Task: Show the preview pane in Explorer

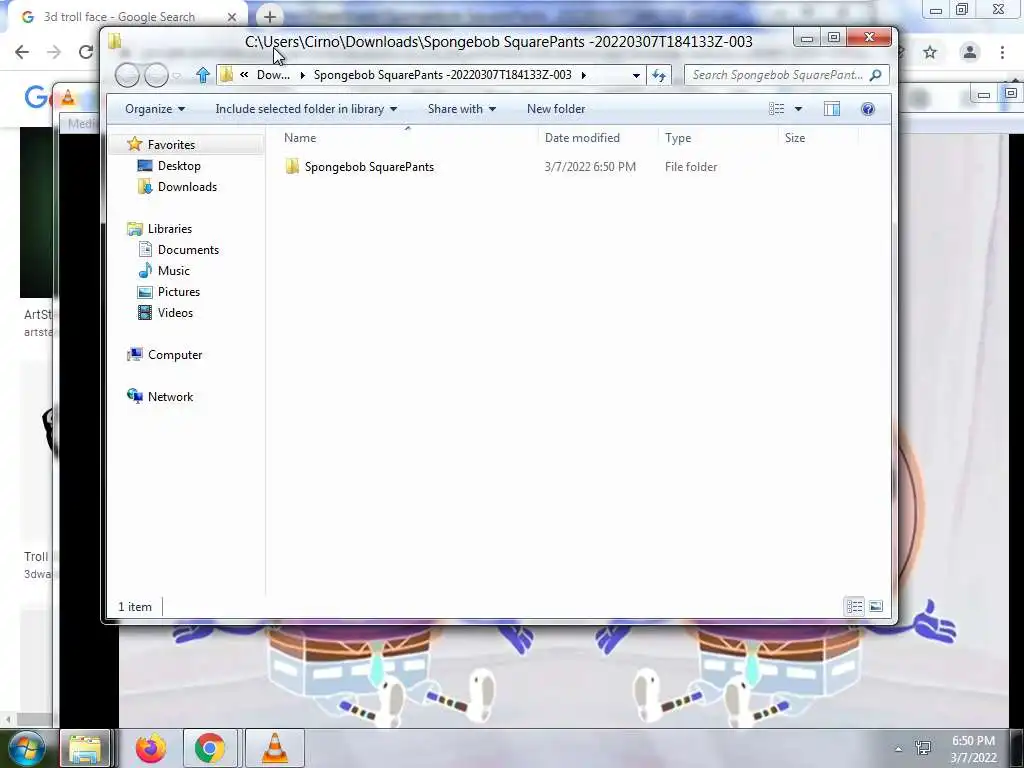Action: point(831,109)
